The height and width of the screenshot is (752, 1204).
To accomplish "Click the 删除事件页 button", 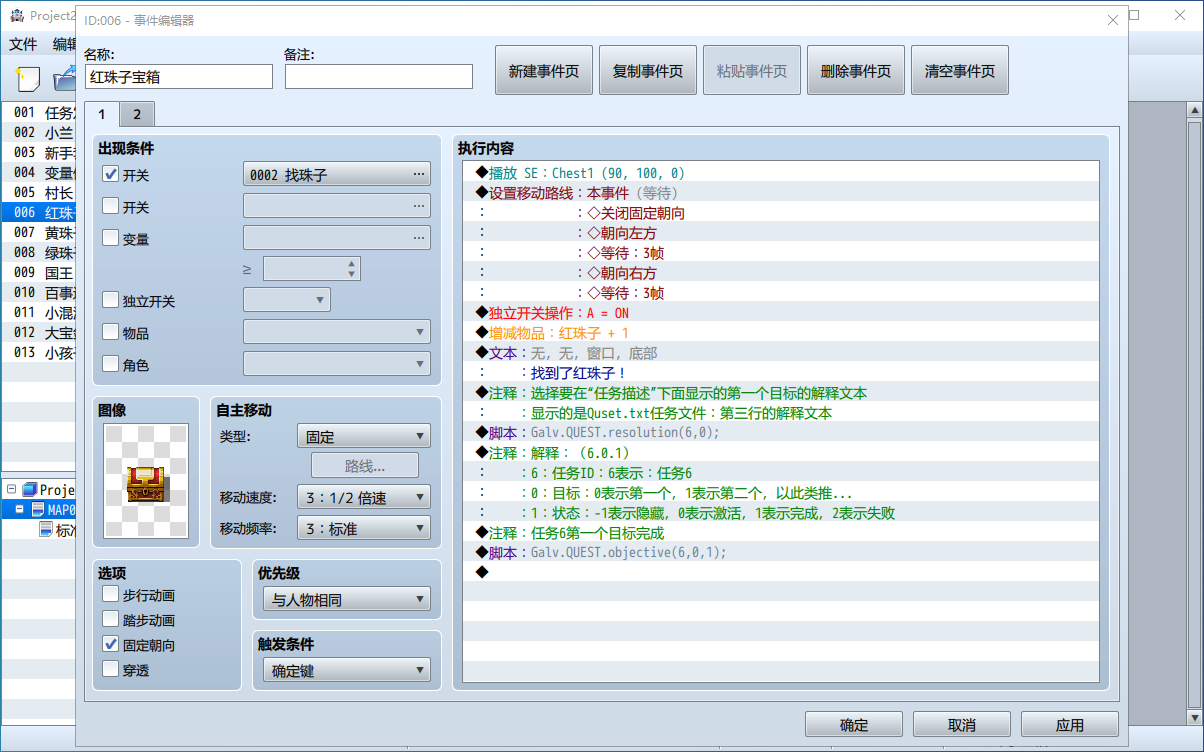I will [x=856, y=71].
